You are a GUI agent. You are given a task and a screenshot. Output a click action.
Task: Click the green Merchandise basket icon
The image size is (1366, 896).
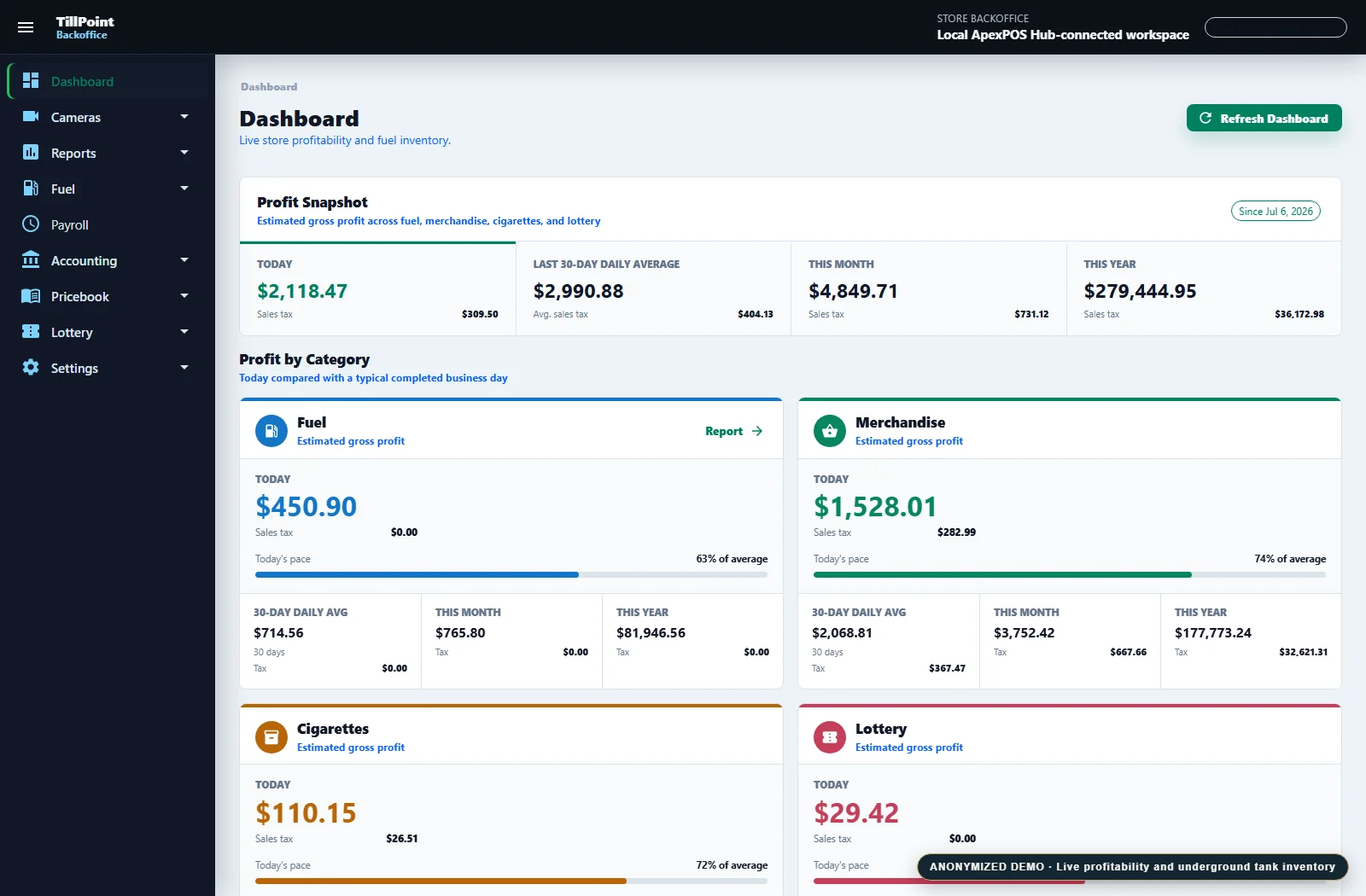point(830,431)
